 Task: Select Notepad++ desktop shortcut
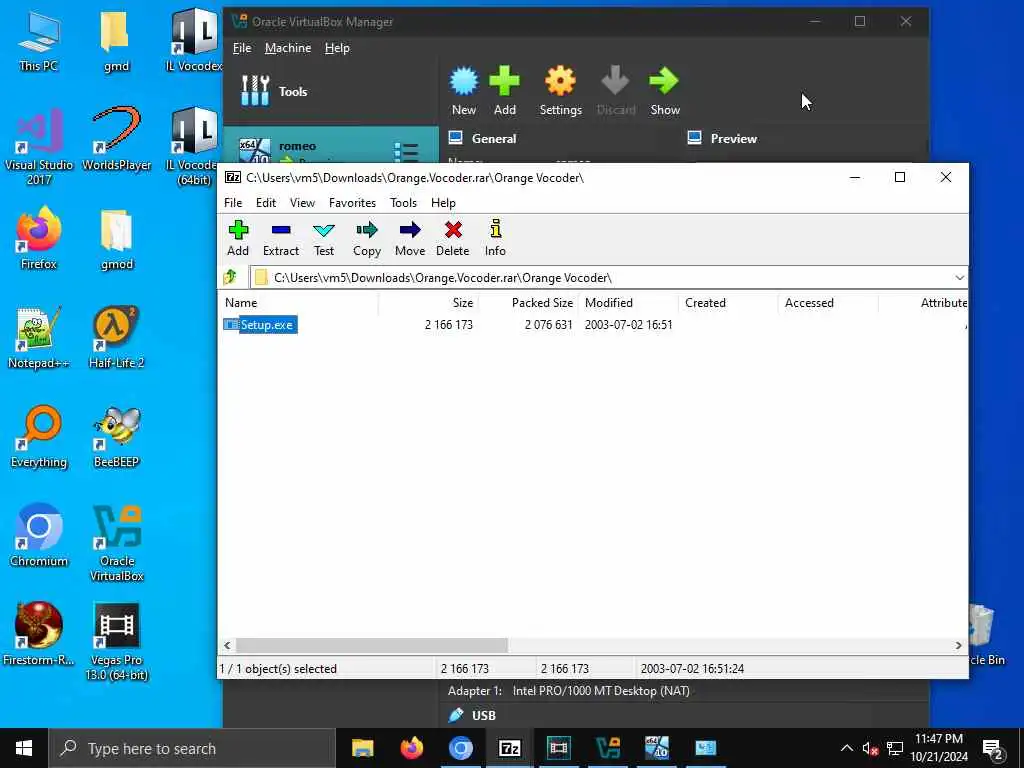click(x=39, y=338)
